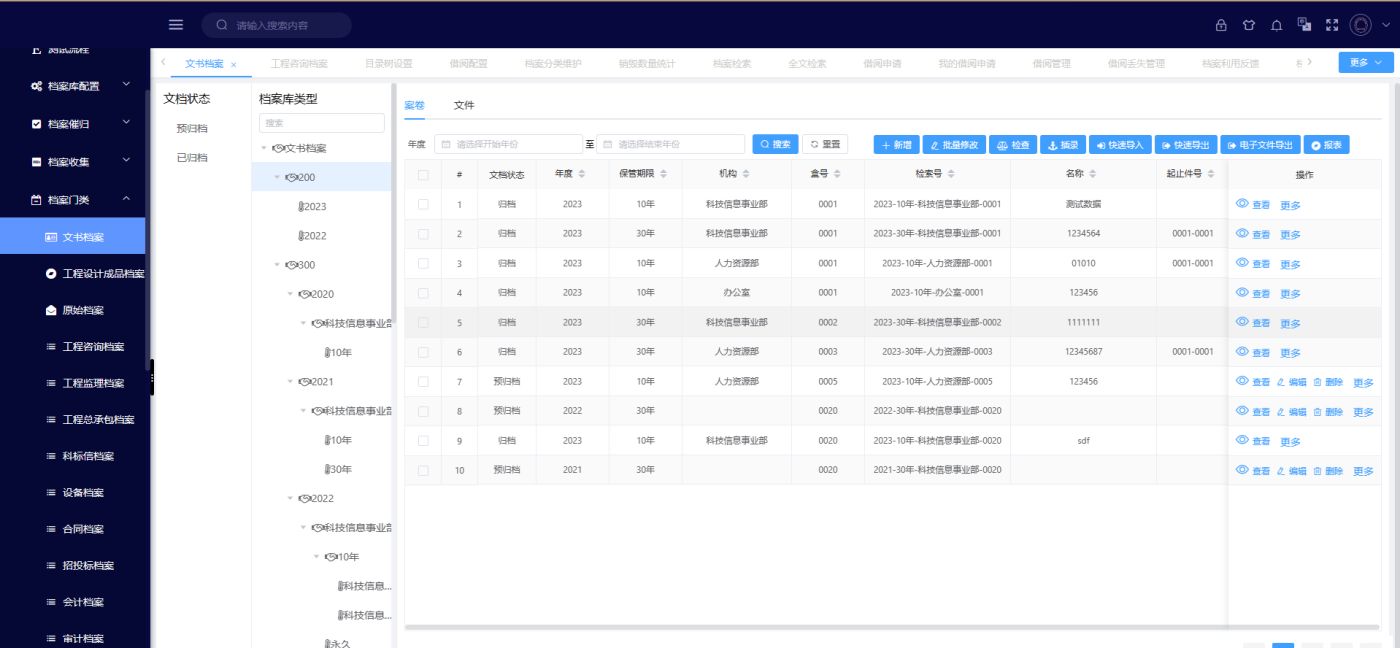1400x648 pixels.
Task: Sort by the 起止件号 column sort arrows
Action: click(1211, 174)
